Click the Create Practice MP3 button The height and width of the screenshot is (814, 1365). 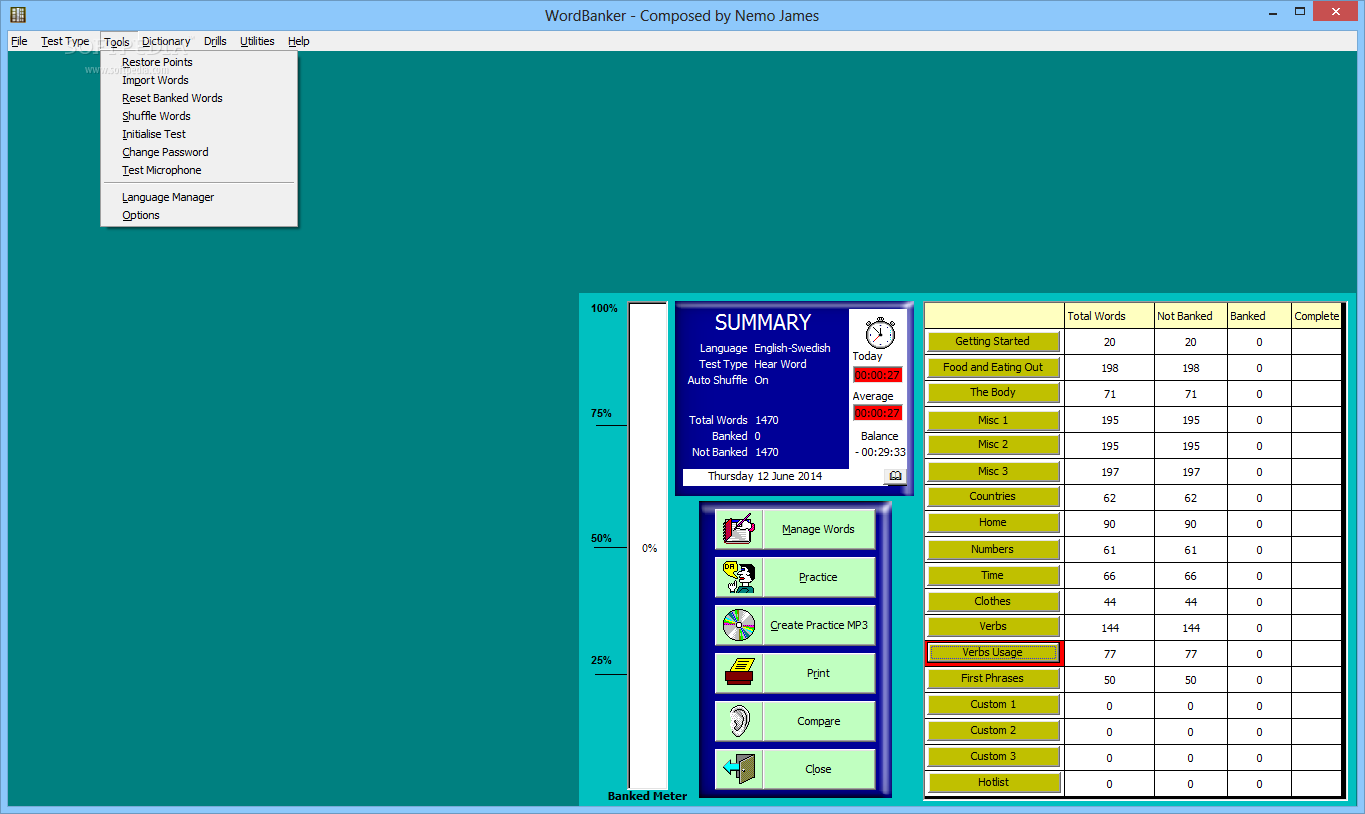pyautogui.click(x=818, y=625)
